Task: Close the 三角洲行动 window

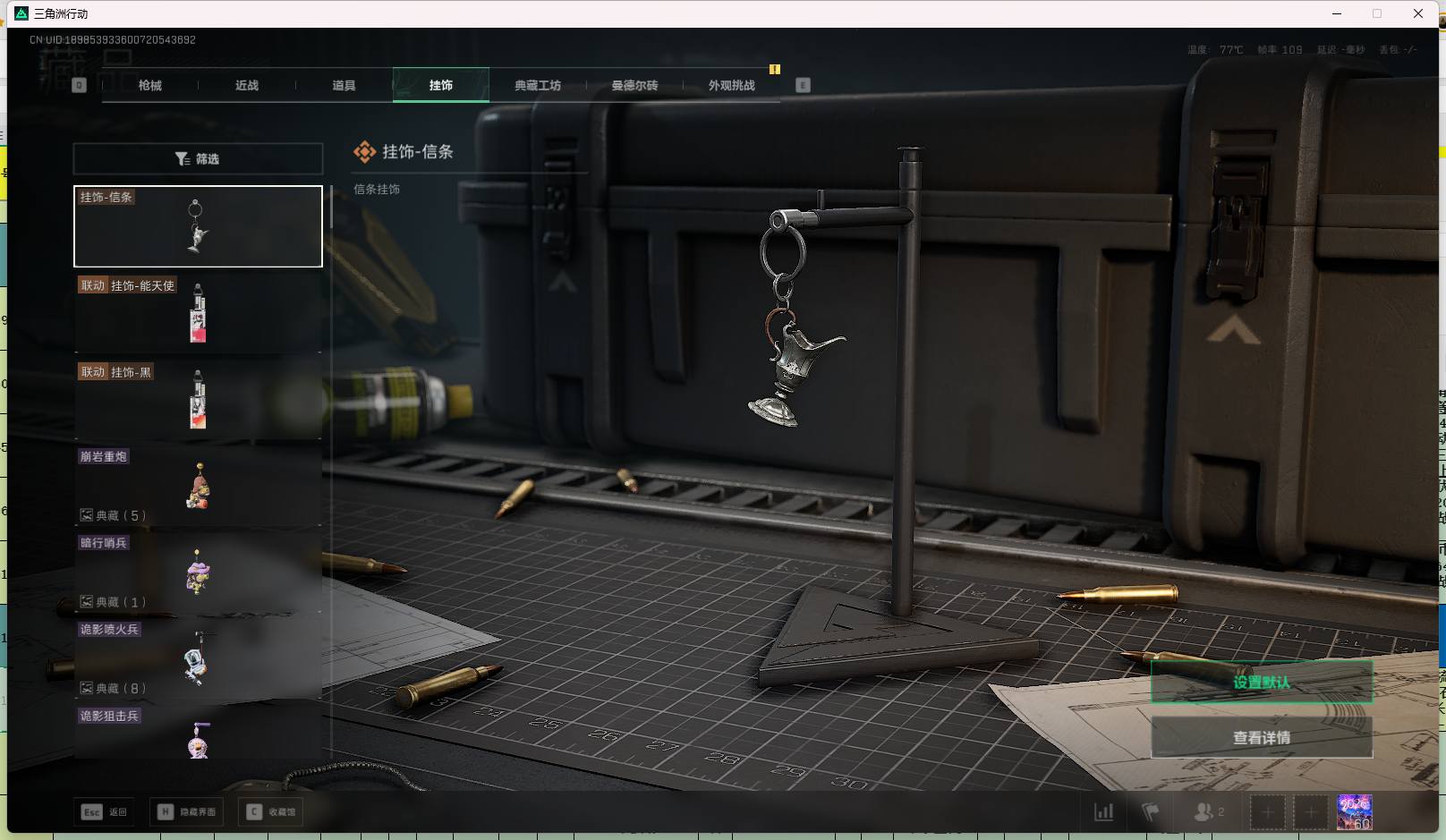Action: [x=1418, y=13]
